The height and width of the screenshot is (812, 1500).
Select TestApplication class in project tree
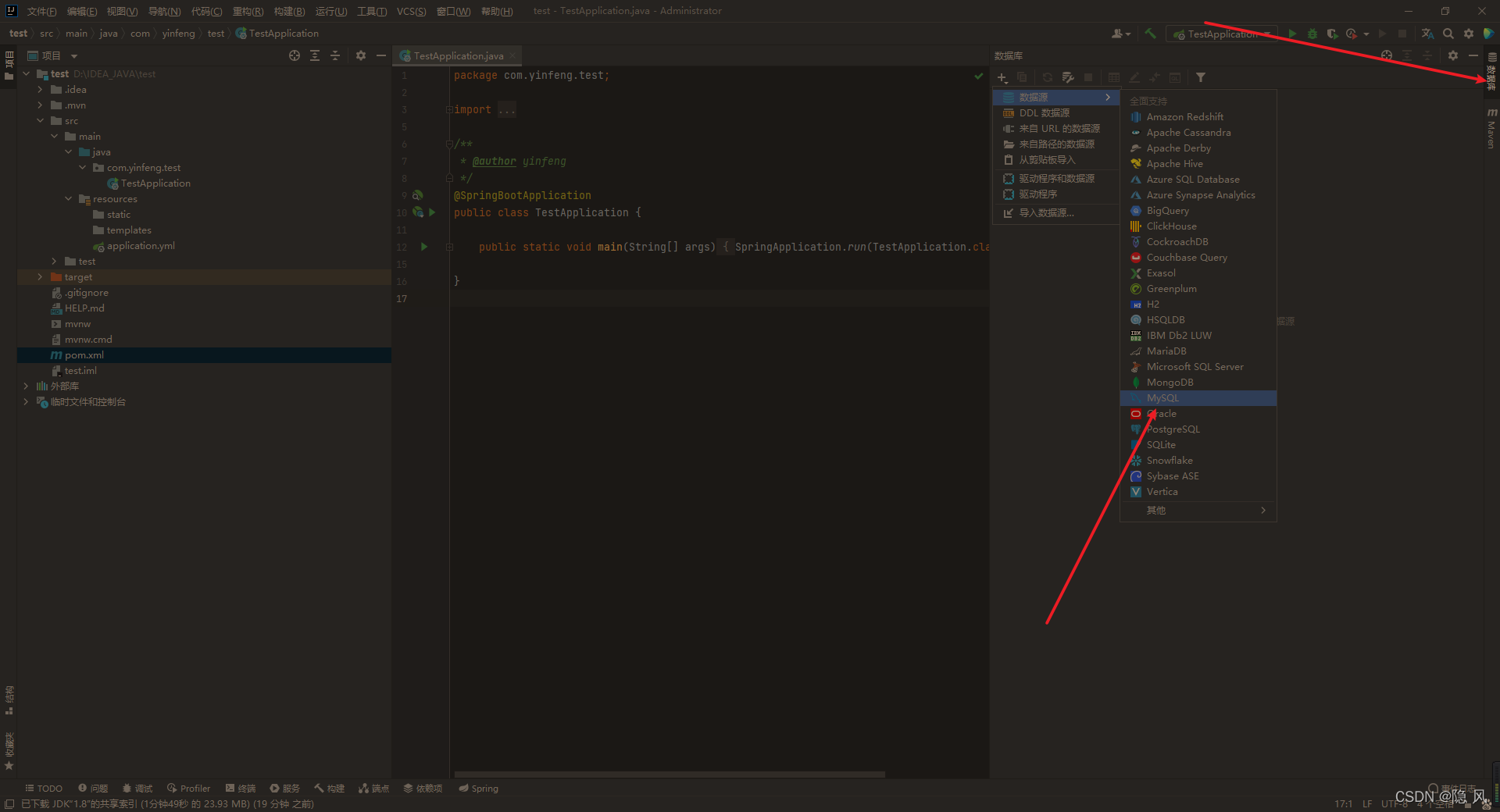204,183
